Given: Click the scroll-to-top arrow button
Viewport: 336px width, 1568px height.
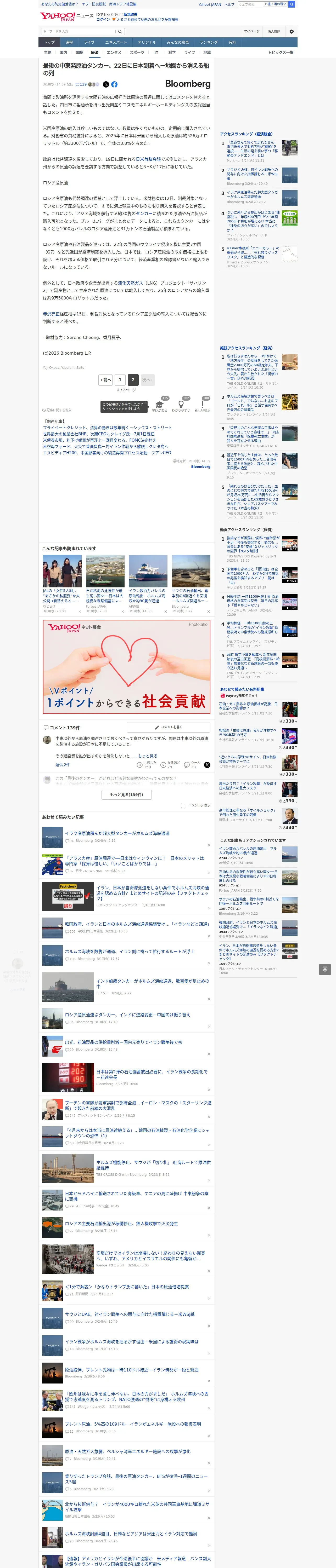Looking at the screenshot, I should [x=325, y=970].
